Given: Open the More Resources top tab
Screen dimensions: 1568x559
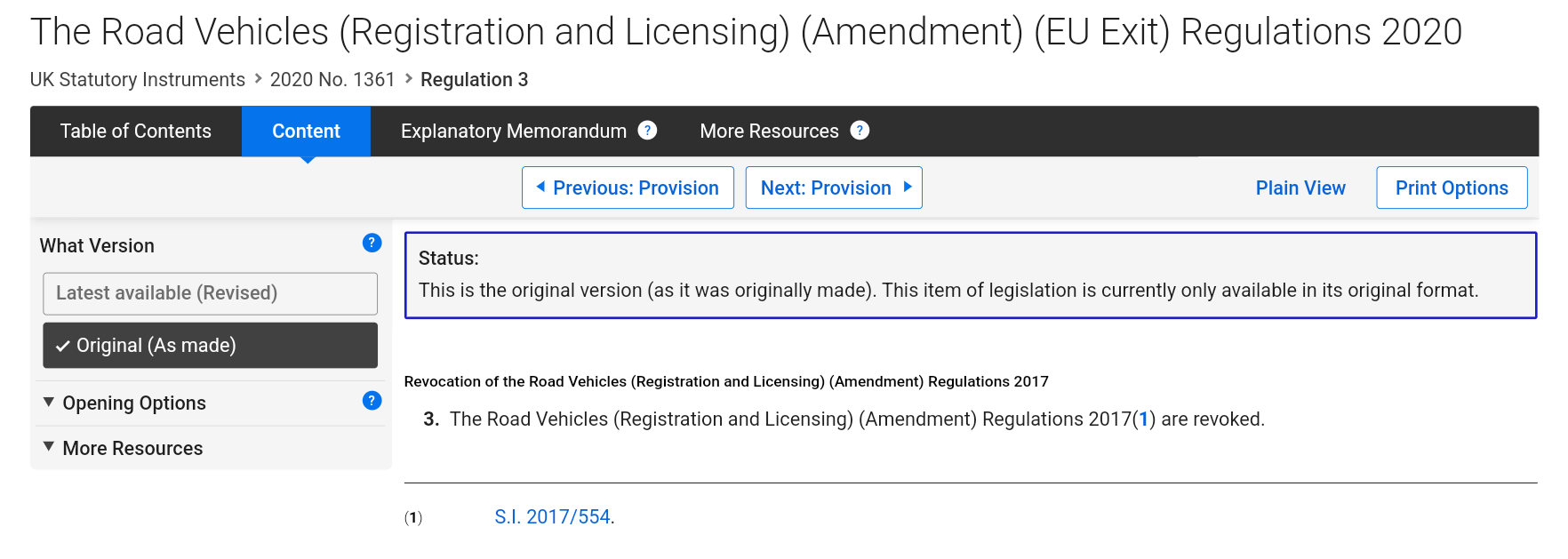Looking at the screenshot, I should click(769, 132).
